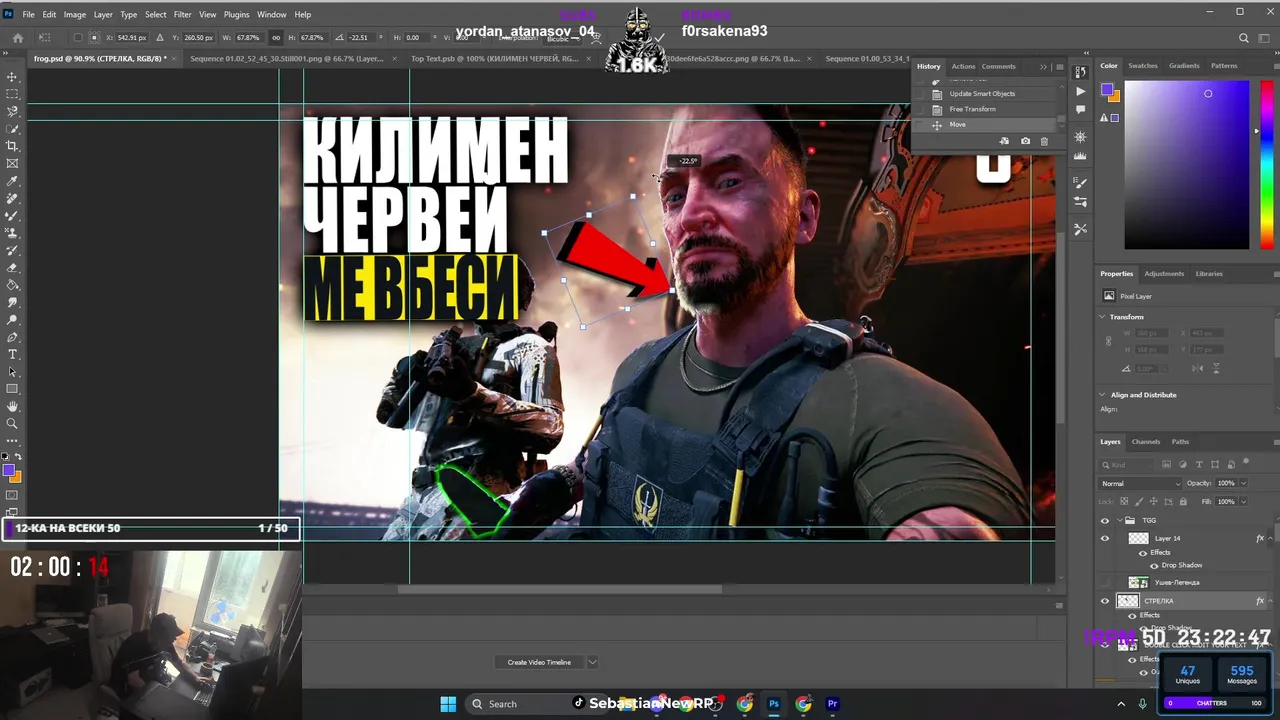This screenshot has height=720, width=1280.
Task: Switch to the Channels tab
Action: (x=1145, y=441)
